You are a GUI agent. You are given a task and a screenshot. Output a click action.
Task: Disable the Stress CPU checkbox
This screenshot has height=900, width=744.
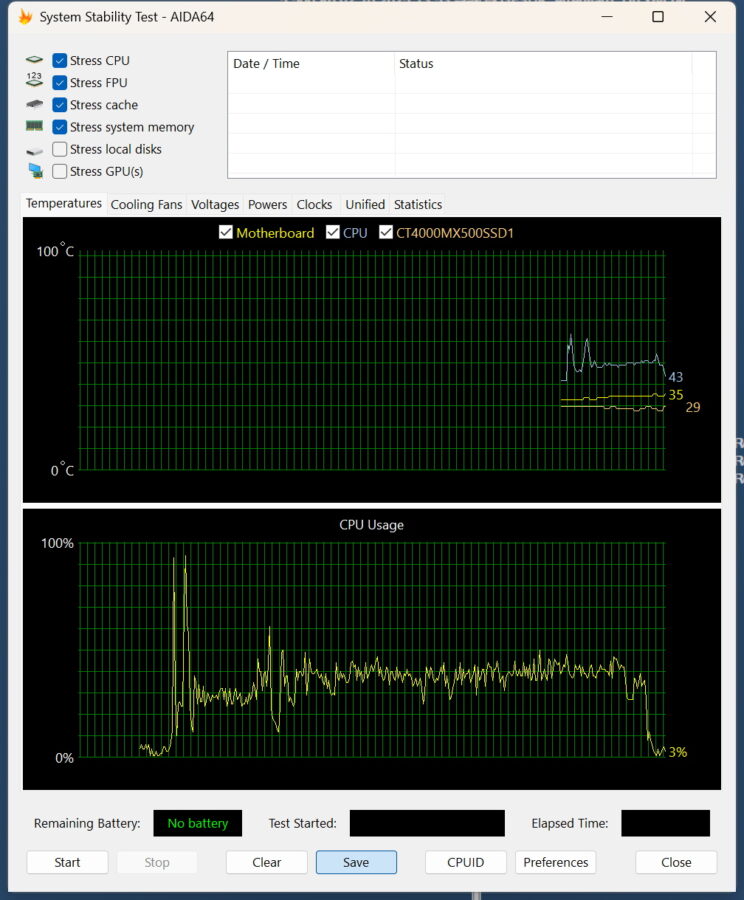click(x=60, y=61)
